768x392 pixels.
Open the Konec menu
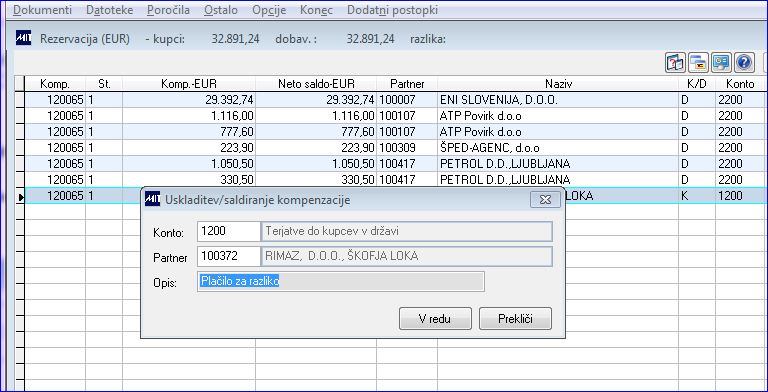(316, 10)
